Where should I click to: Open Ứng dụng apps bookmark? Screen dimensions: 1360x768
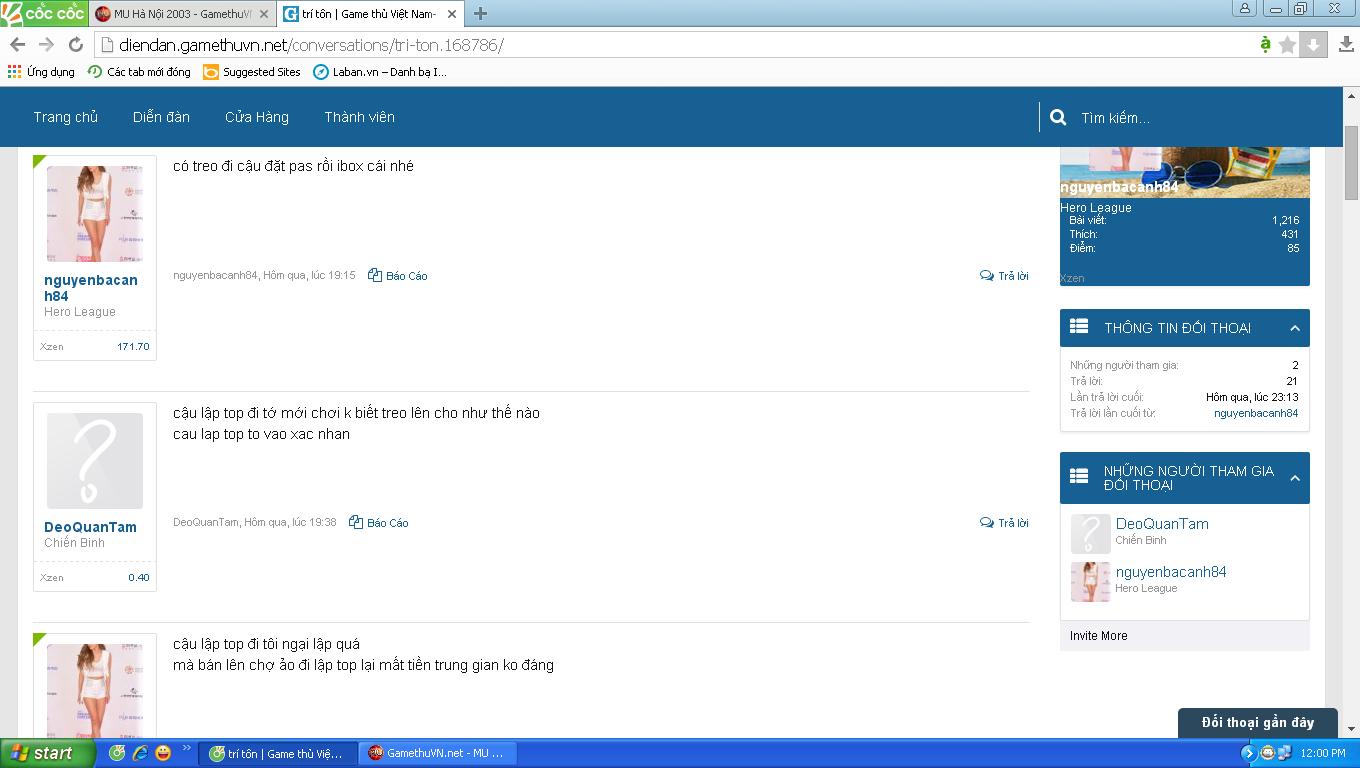click(41, 72)
